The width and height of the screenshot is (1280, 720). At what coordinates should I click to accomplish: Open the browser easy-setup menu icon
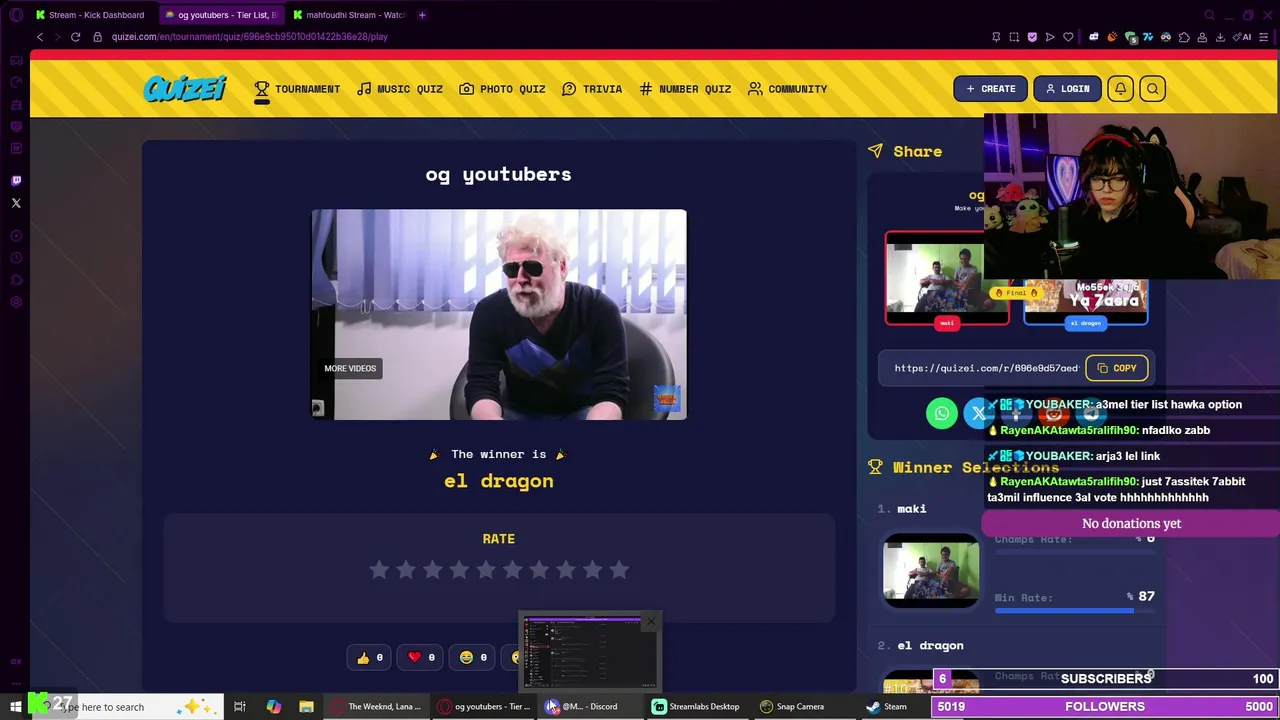pos(1264,37)
